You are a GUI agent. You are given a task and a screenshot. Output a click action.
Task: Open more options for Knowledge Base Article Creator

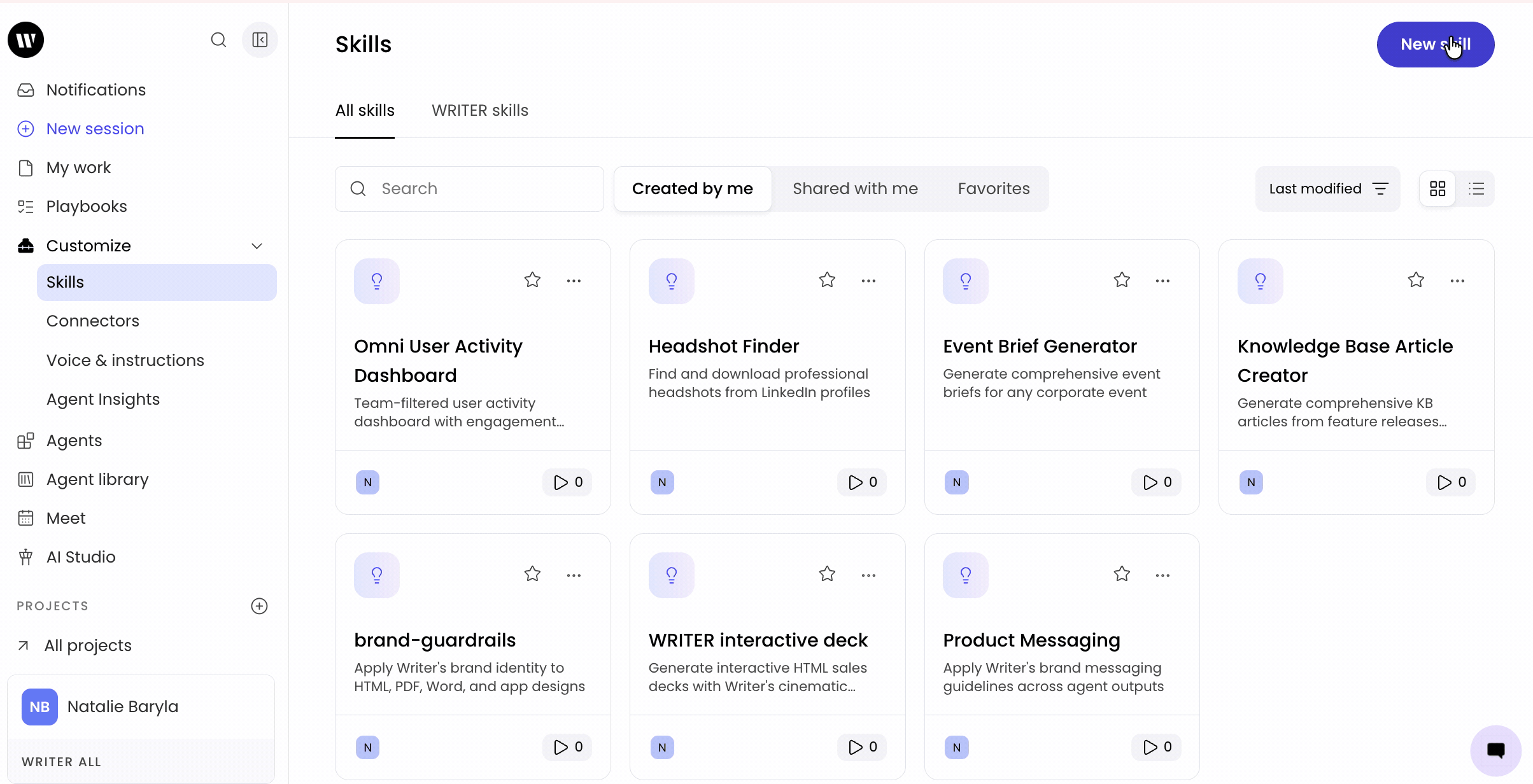pos(1457,281)
